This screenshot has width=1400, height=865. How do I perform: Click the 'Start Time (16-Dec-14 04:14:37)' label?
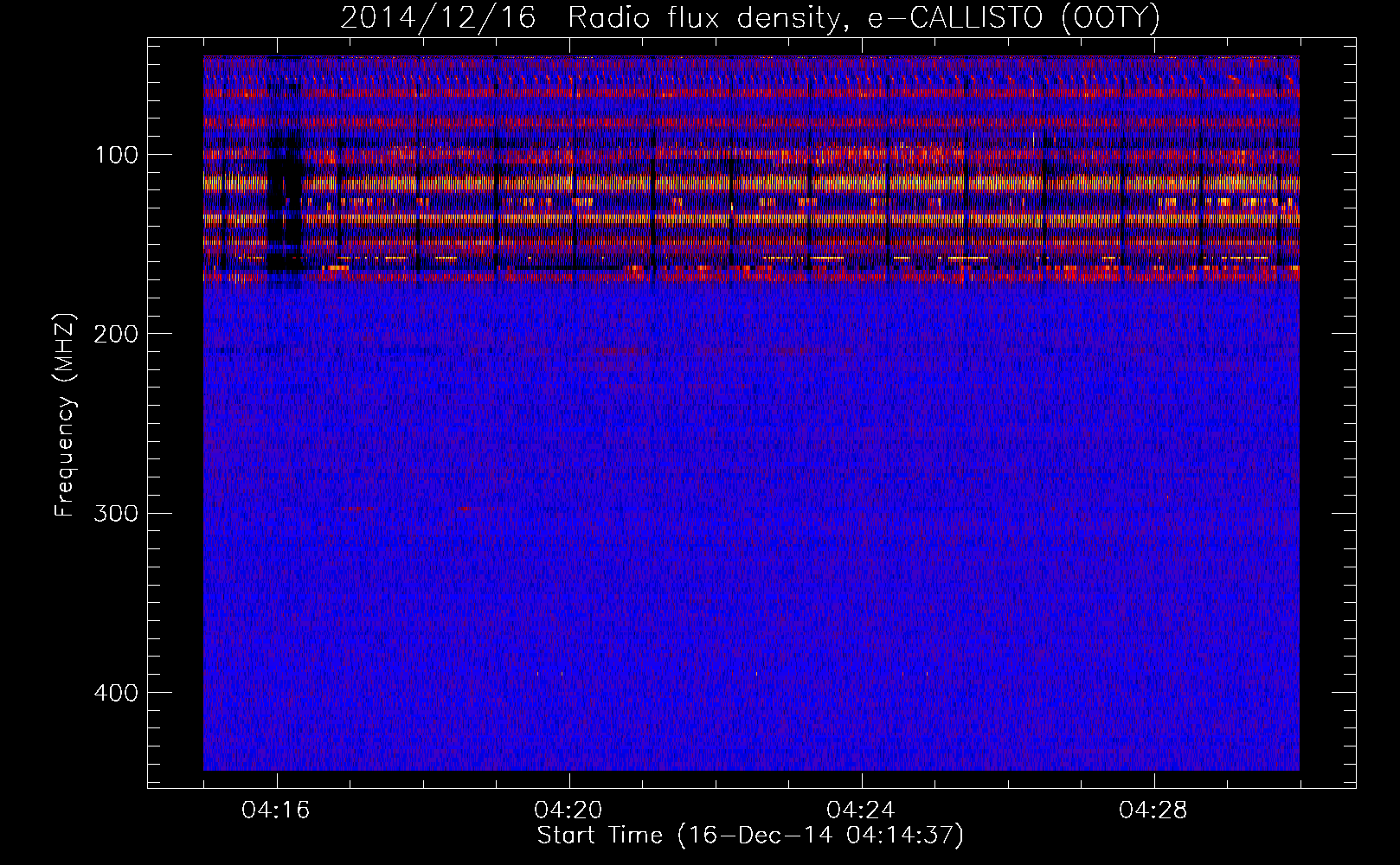tap(750, 836)
